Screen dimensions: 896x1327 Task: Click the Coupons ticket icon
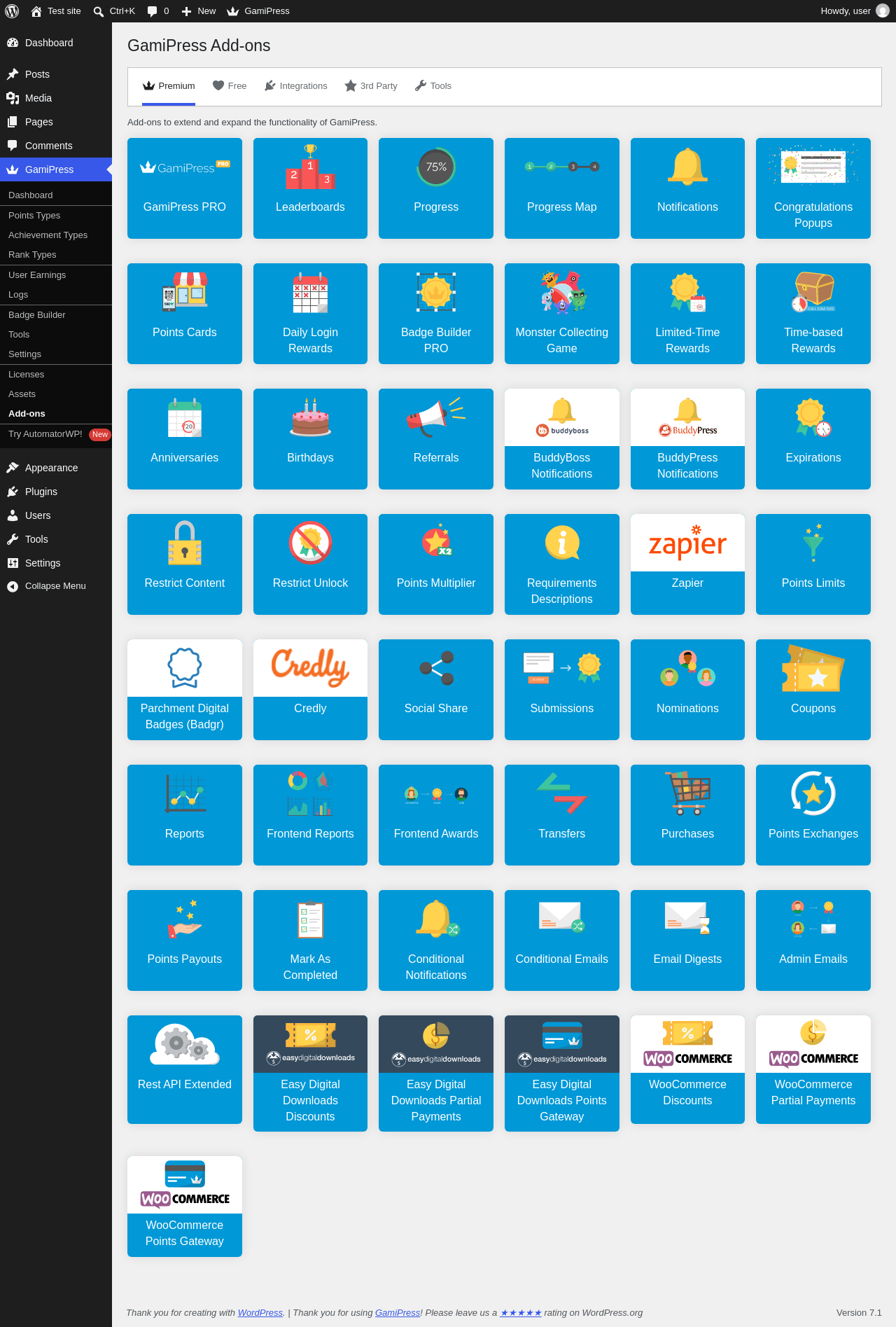coord(813,668)
